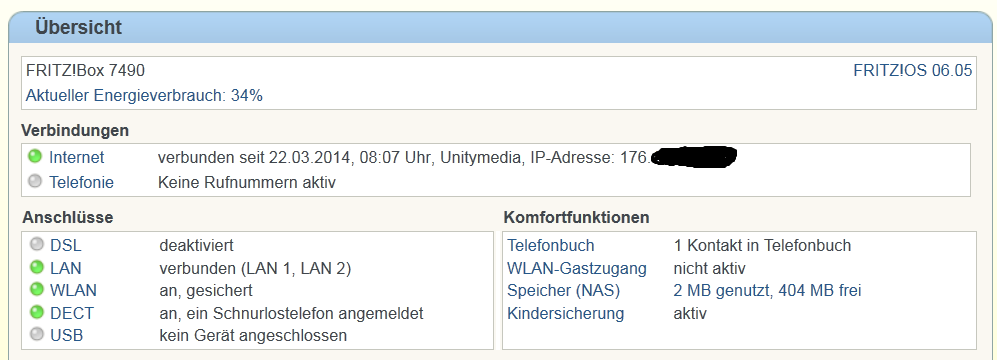Screen dimensions: 997x360
Task: Click the green Internet status LED
Action: [x=34, y=156]
